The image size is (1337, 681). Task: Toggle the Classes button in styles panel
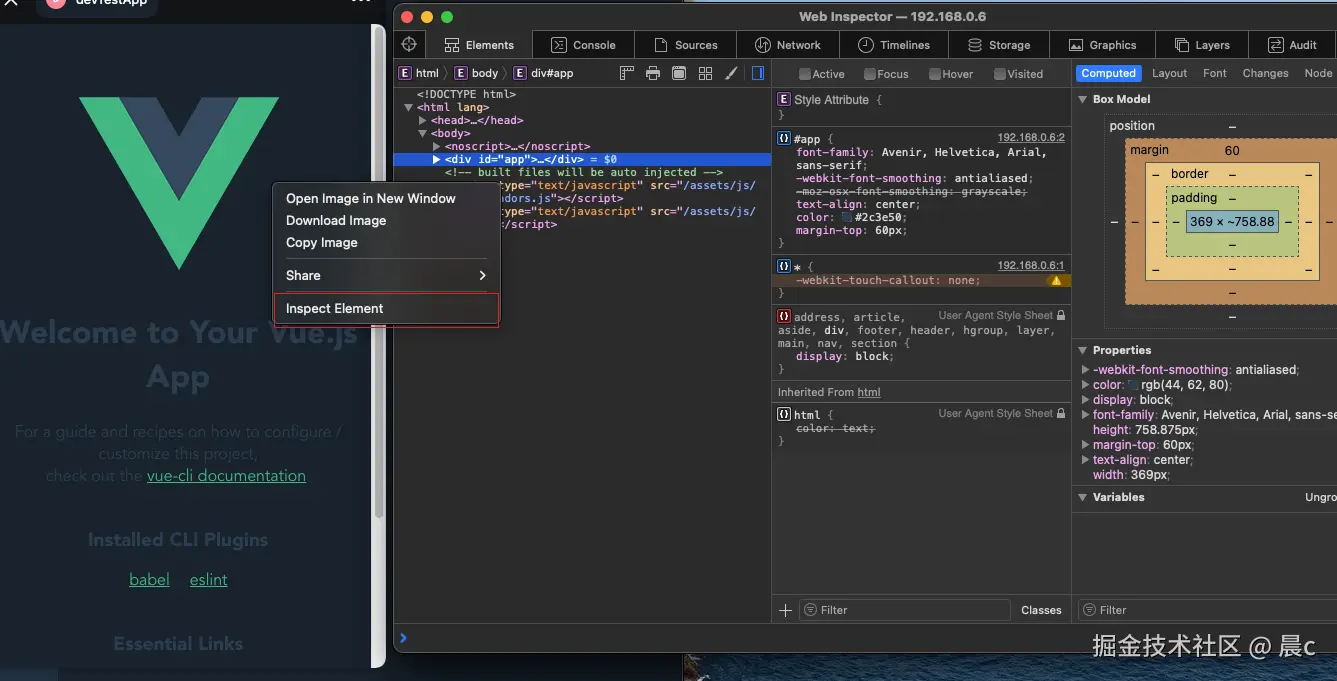point(1041,610)
